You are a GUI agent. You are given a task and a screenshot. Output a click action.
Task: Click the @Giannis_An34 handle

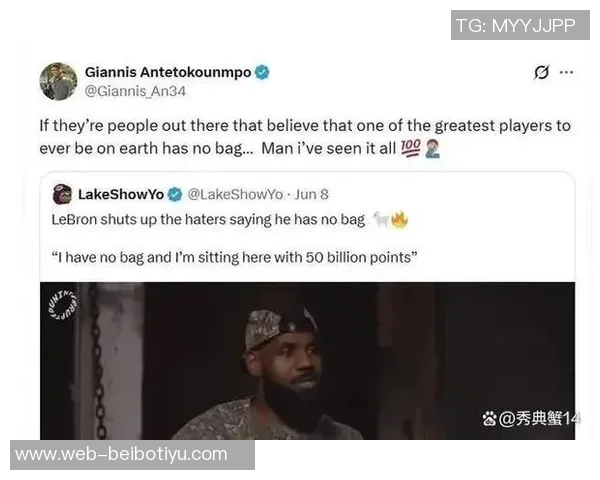(x=135, y=91)
